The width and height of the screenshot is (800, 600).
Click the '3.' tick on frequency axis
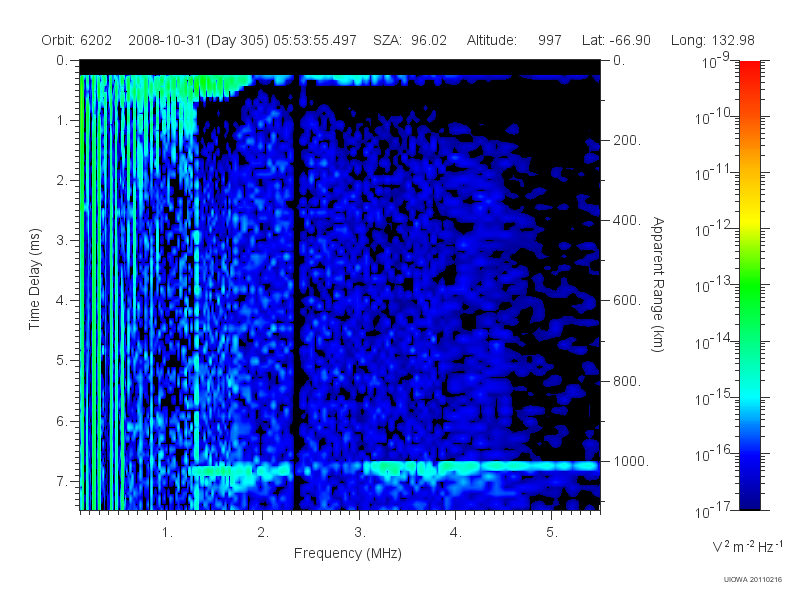[360, 532]
